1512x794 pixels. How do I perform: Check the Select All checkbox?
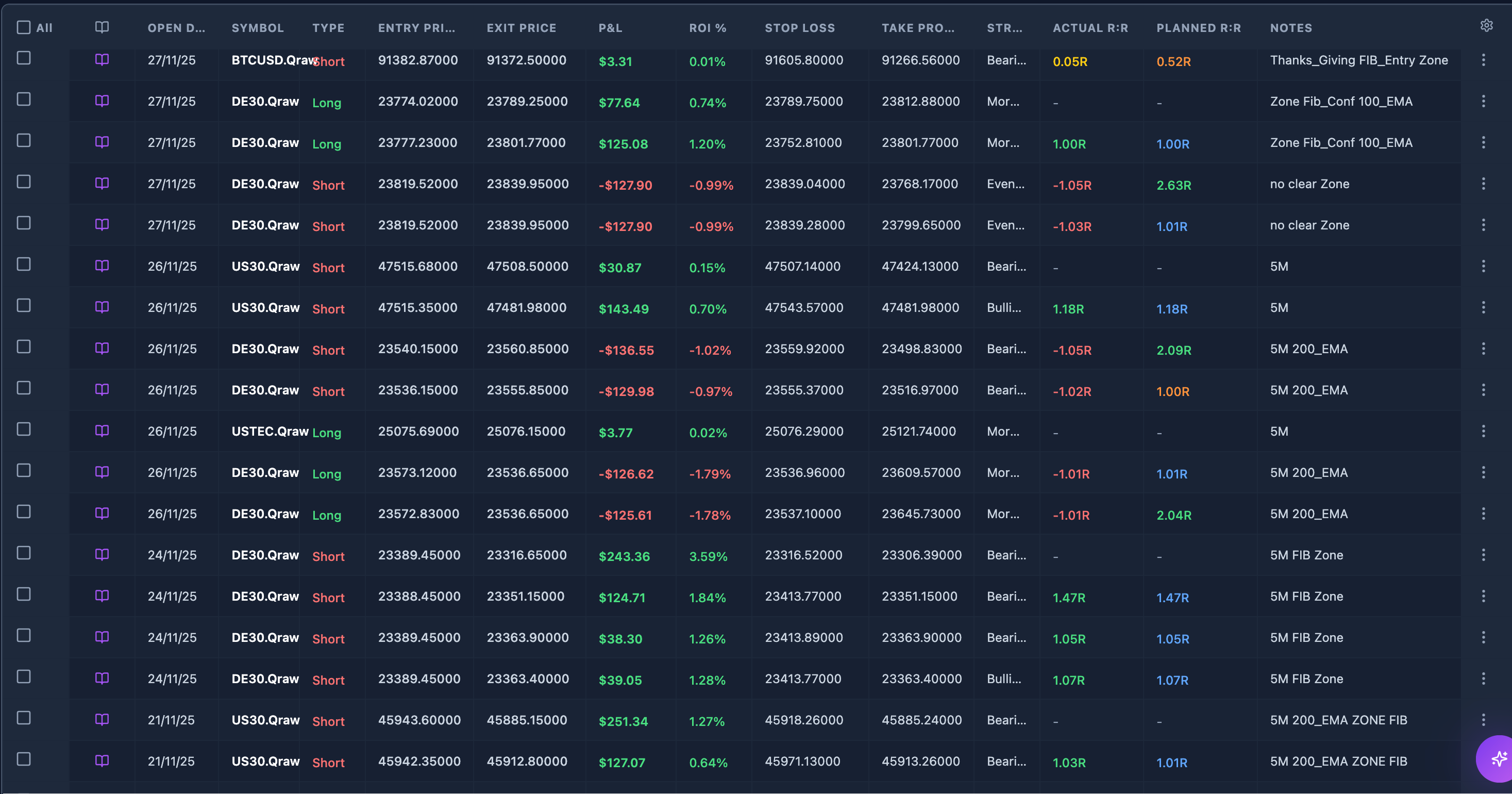[24, 27]
